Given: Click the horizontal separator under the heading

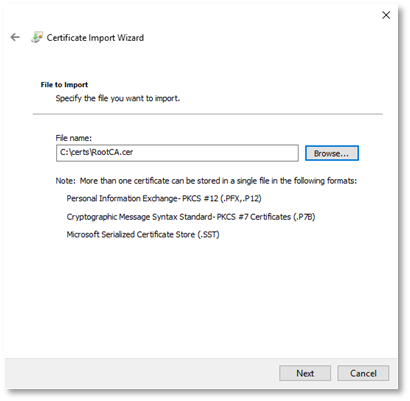Looking at the screenshot, I should (x=207, y=114).
